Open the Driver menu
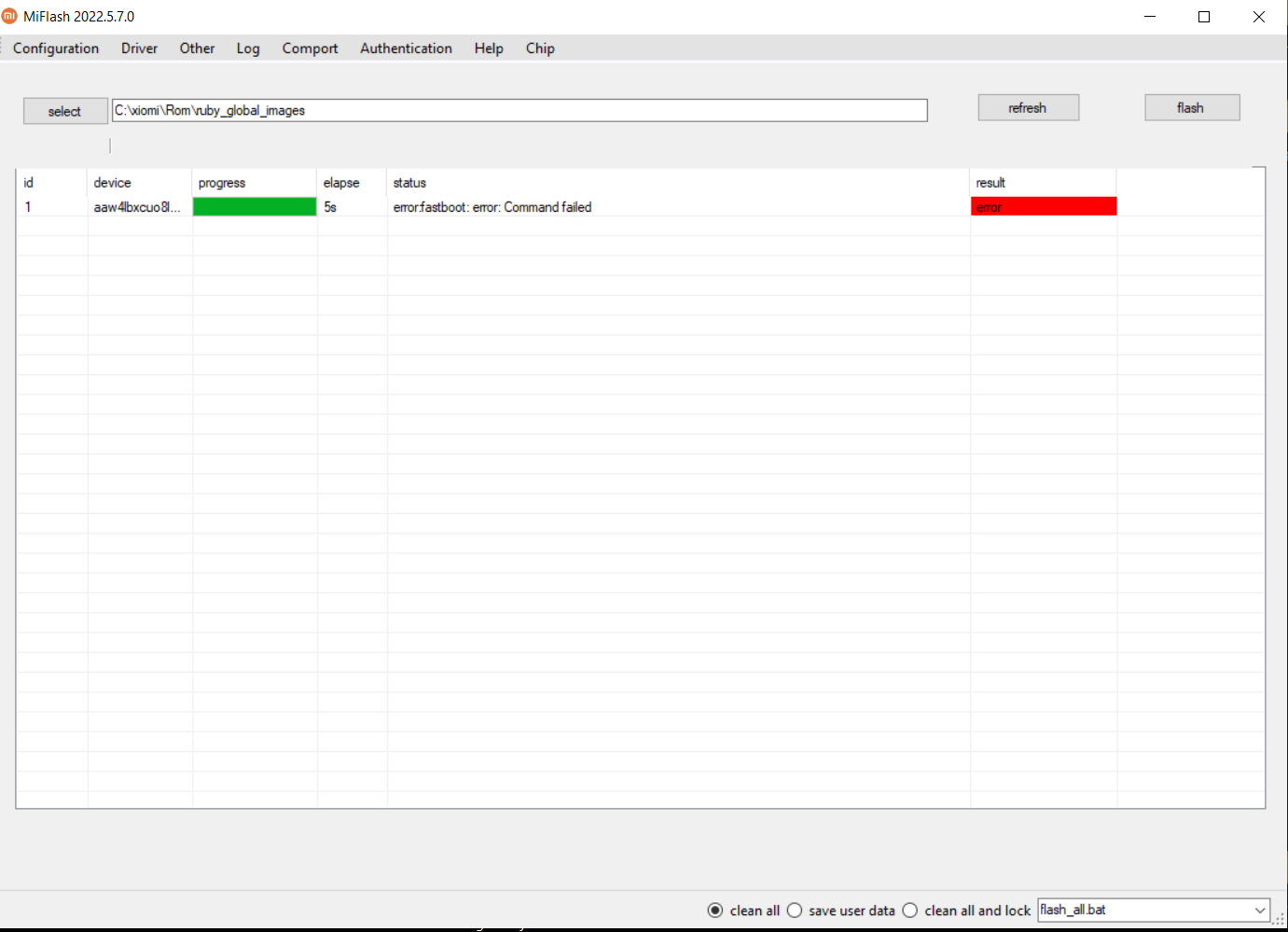This screenshot has height=932, width=1288. click(x=139, y=49)
